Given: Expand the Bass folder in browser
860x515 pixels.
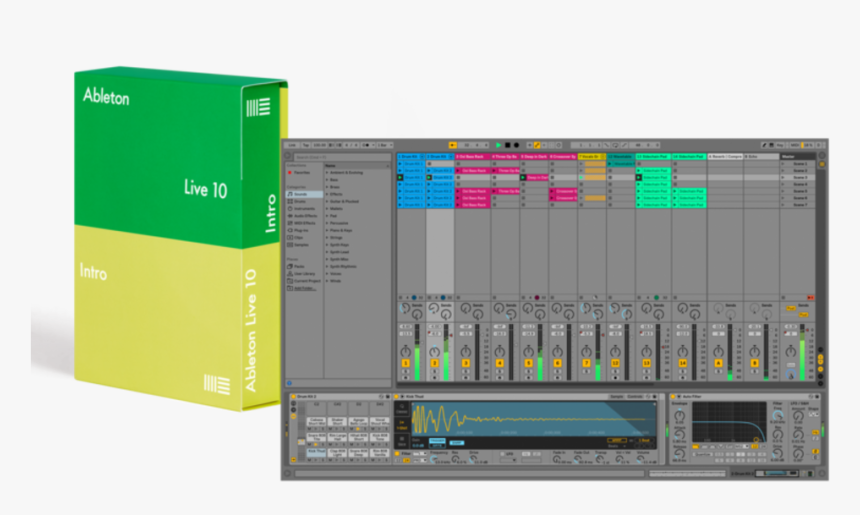Looking at the screenshot, I should (x=327, y=180).
